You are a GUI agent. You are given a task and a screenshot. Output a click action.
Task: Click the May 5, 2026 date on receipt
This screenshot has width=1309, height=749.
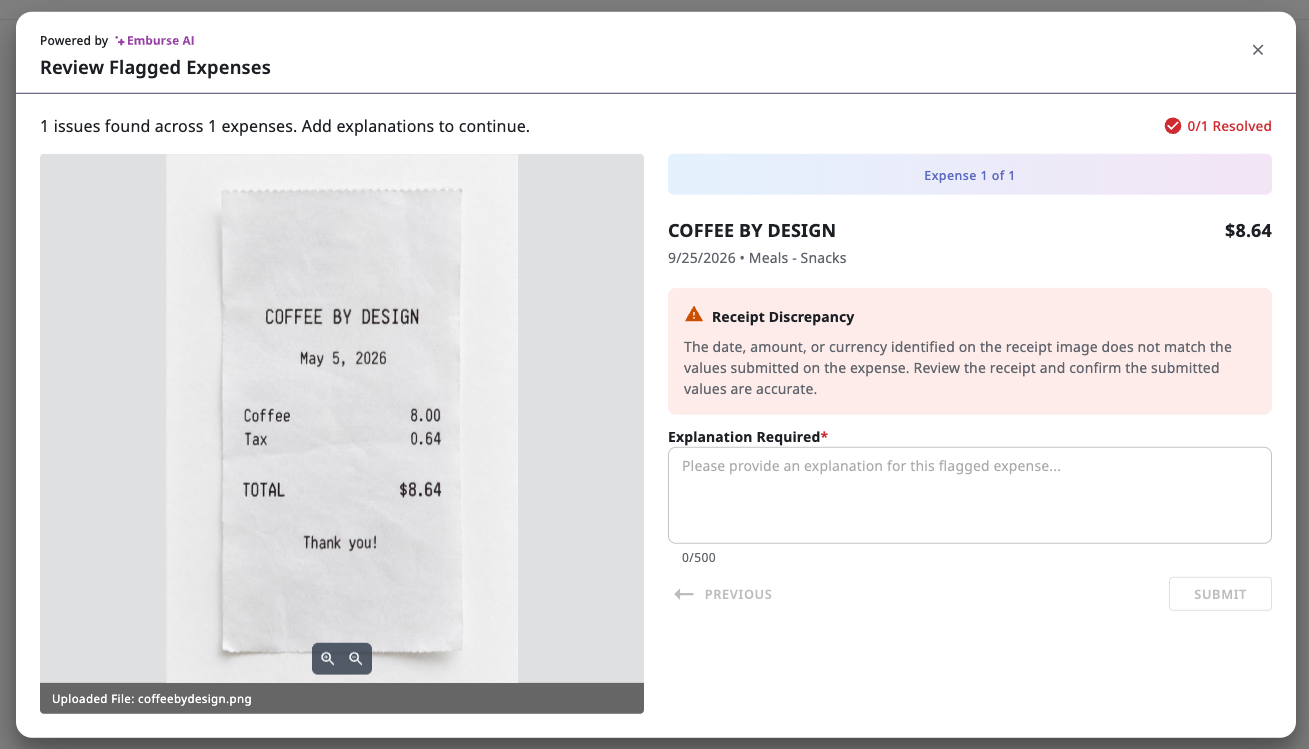point(343,358)
